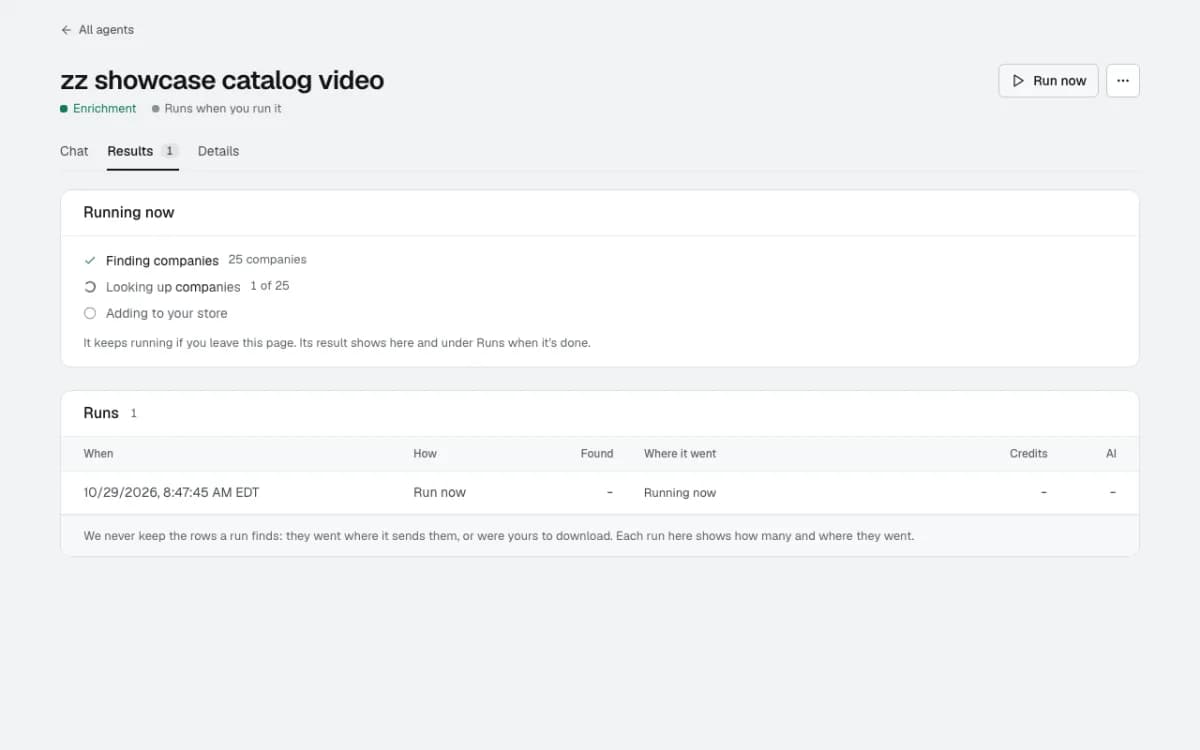Click the "It keeps running if you leave" note
Image resolution: width=1200 pixels, height=750 pixels.
(x=337, y=342)
